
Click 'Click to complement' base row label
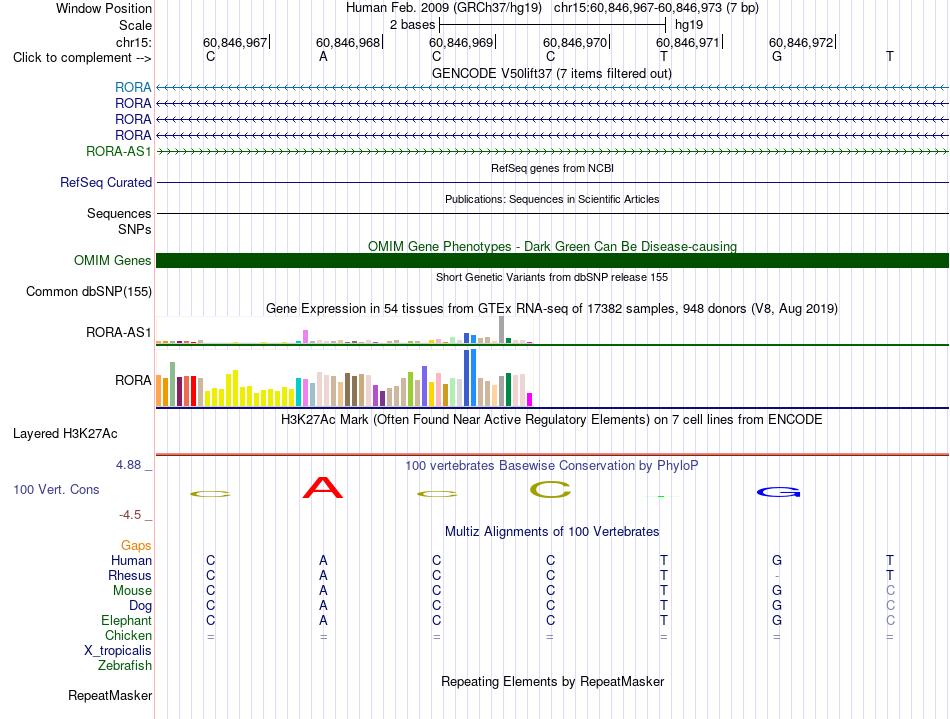[x=82, y=58]
